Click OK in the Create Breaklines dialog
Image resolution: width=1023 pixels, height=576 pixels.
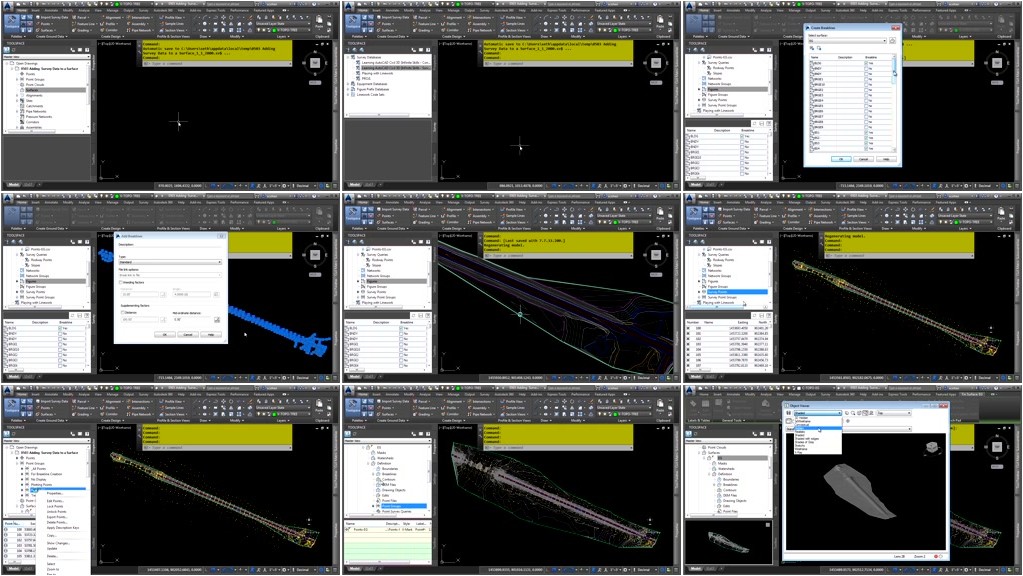tap(840, 159)
